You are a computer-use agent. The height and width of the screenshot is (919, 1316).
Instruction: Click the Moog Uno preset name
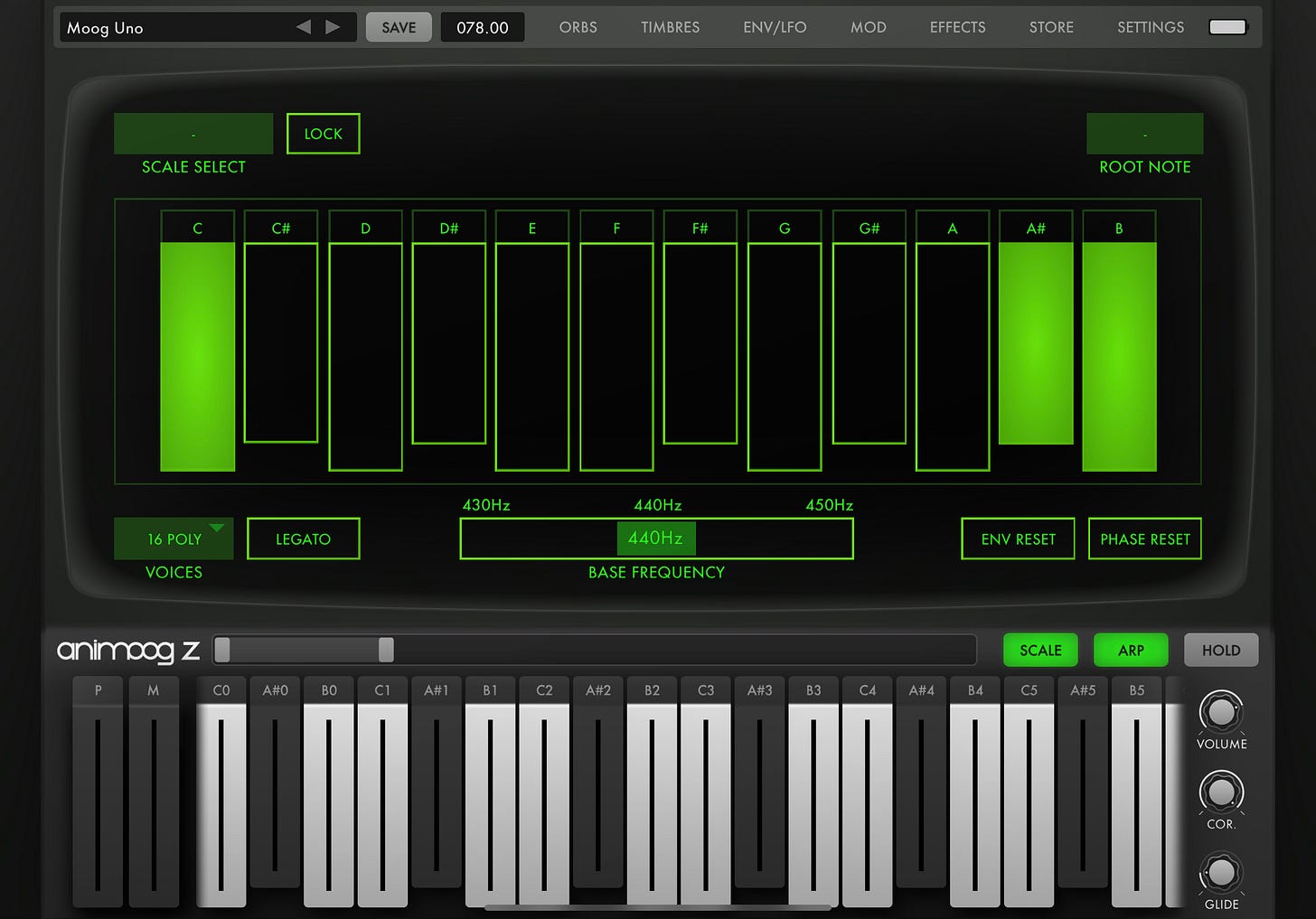coord(105,28)
